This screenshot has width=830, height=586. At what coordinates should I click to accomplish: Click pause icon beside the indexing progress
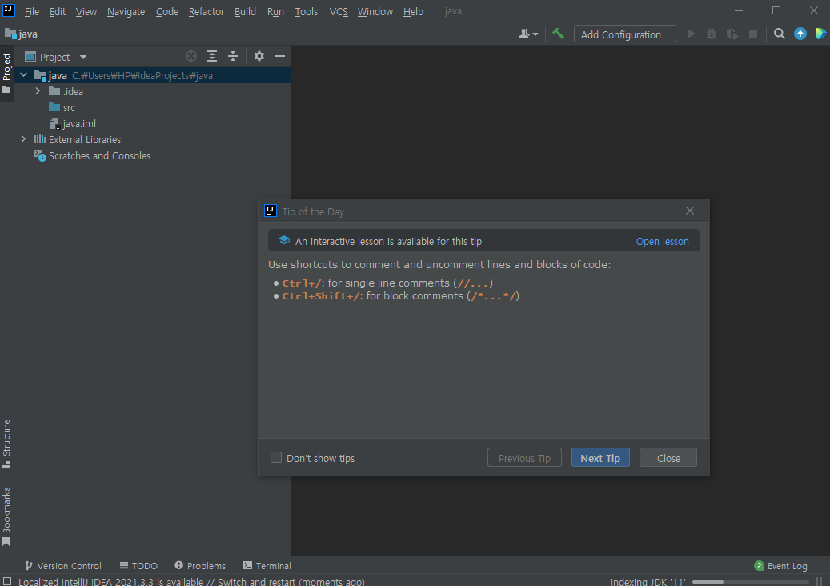[x=819, y=581]
